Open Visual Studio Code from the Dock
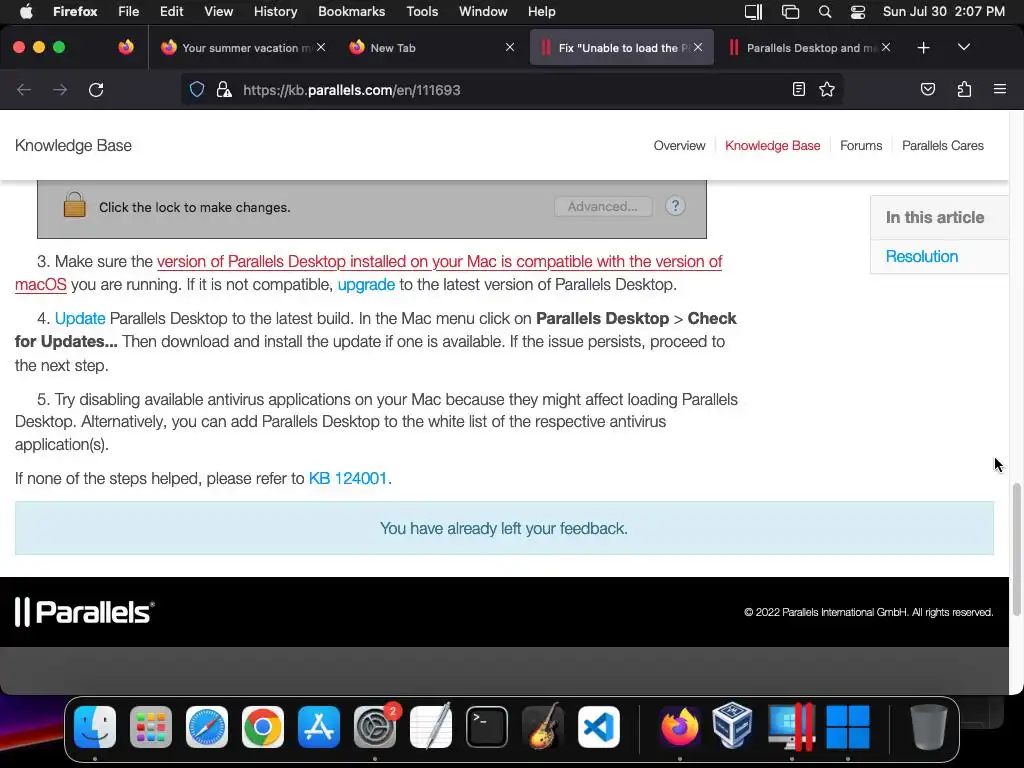 coord(599,727)
